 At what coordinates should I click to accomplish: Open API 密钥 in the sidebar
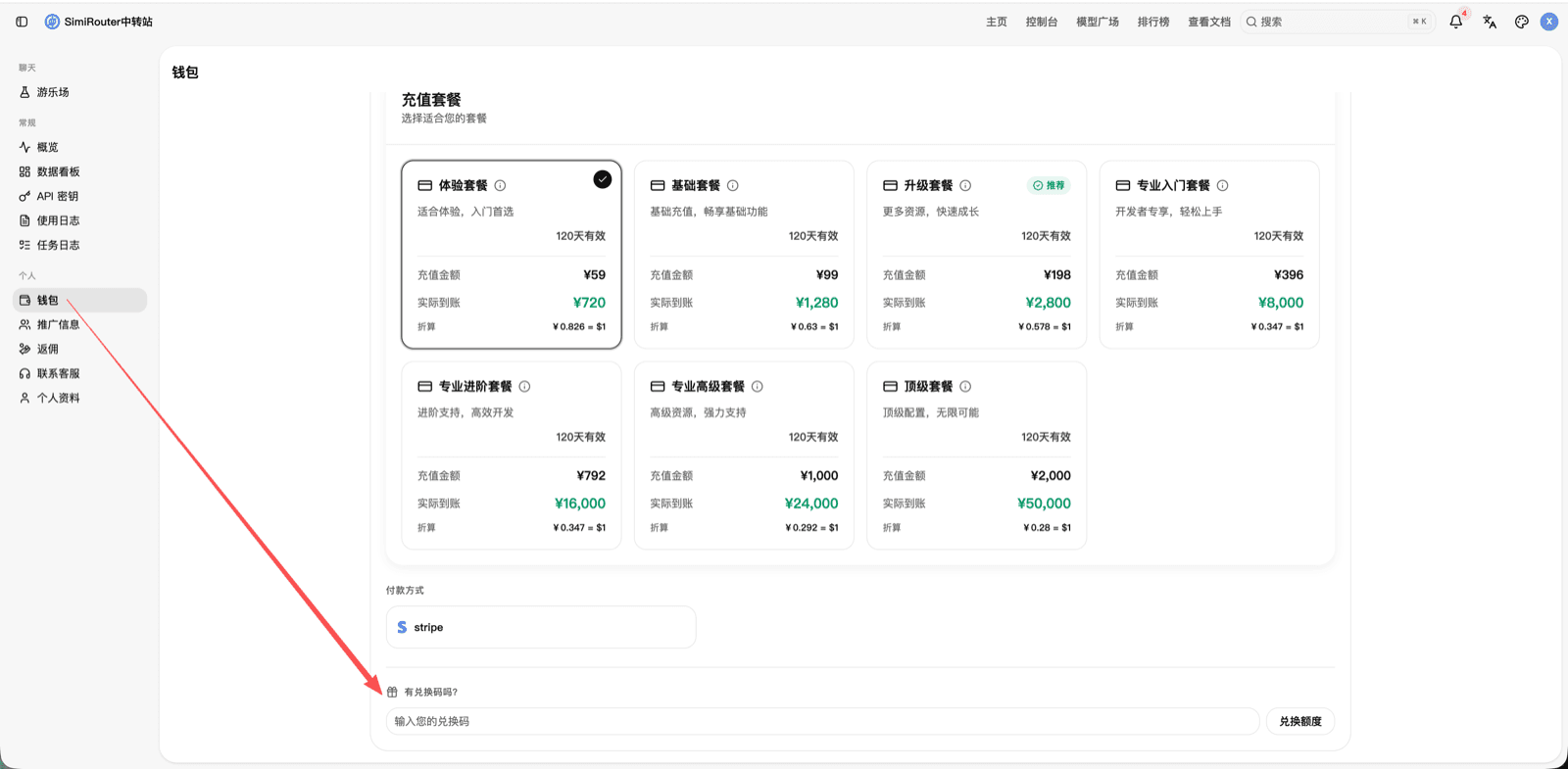click(80, 196)
